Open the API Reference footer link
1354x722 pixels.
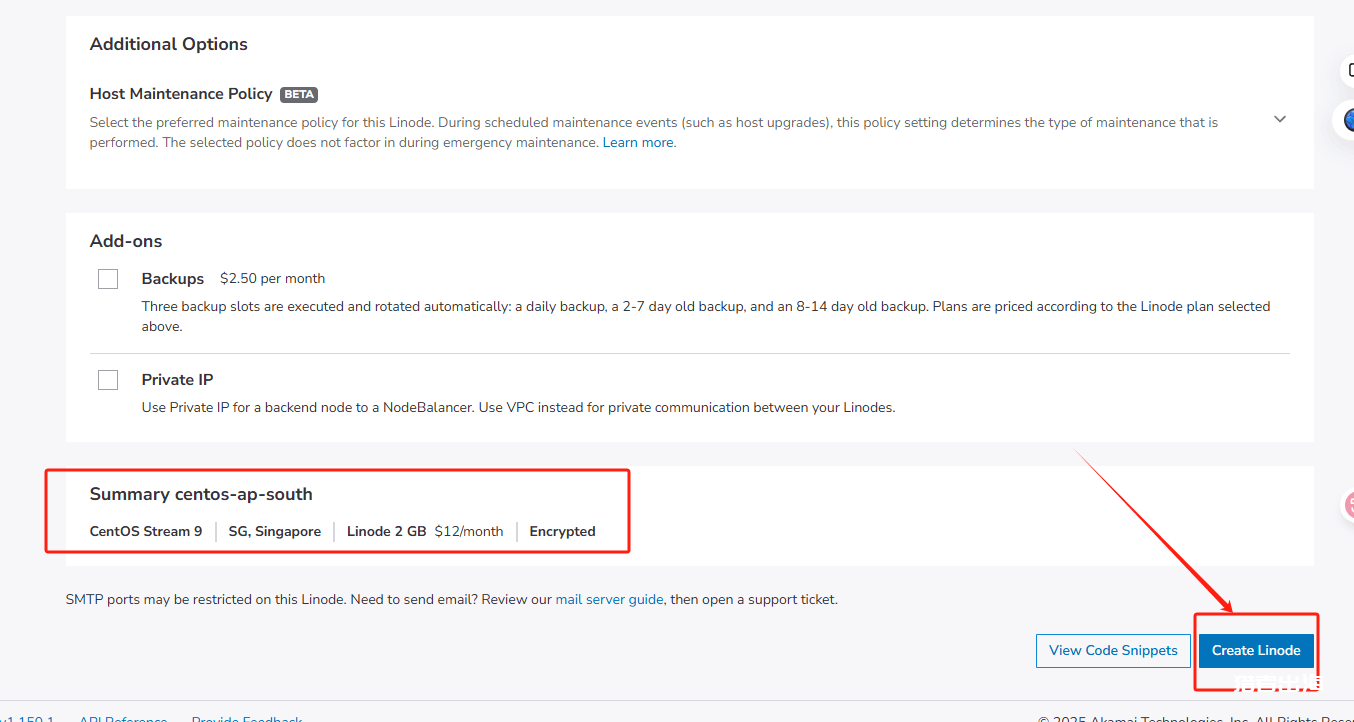click(x=123, y=718)
